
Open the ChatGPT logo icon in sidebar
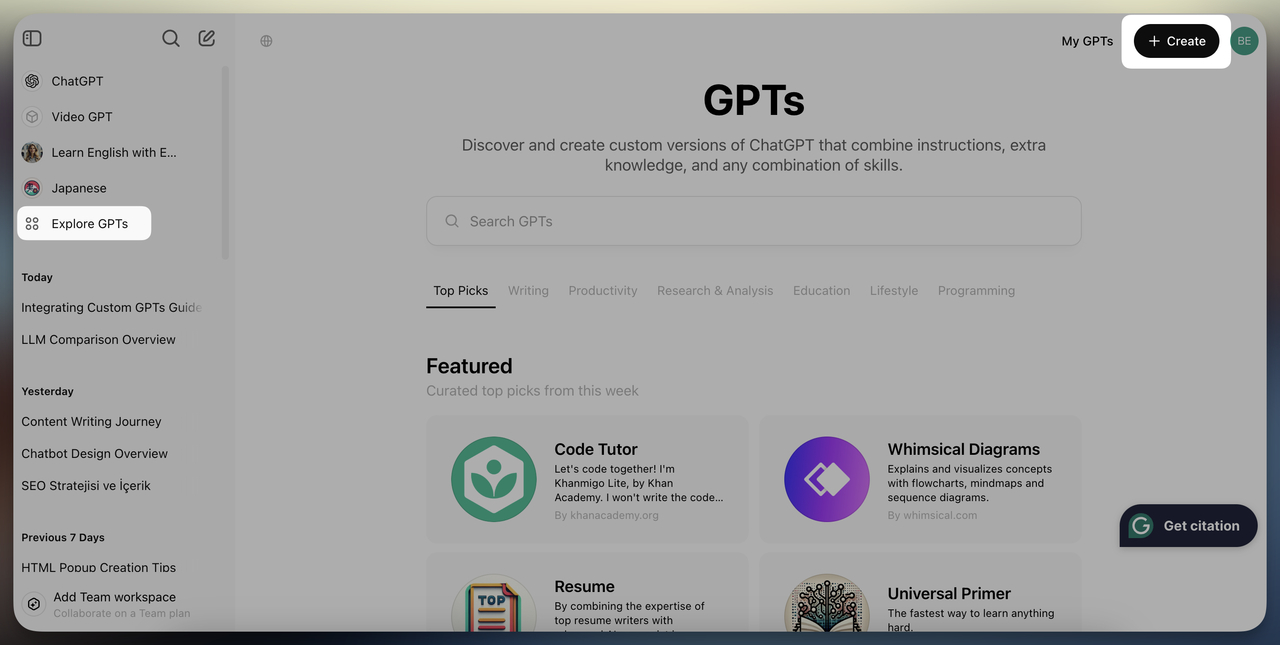(31, 80)
